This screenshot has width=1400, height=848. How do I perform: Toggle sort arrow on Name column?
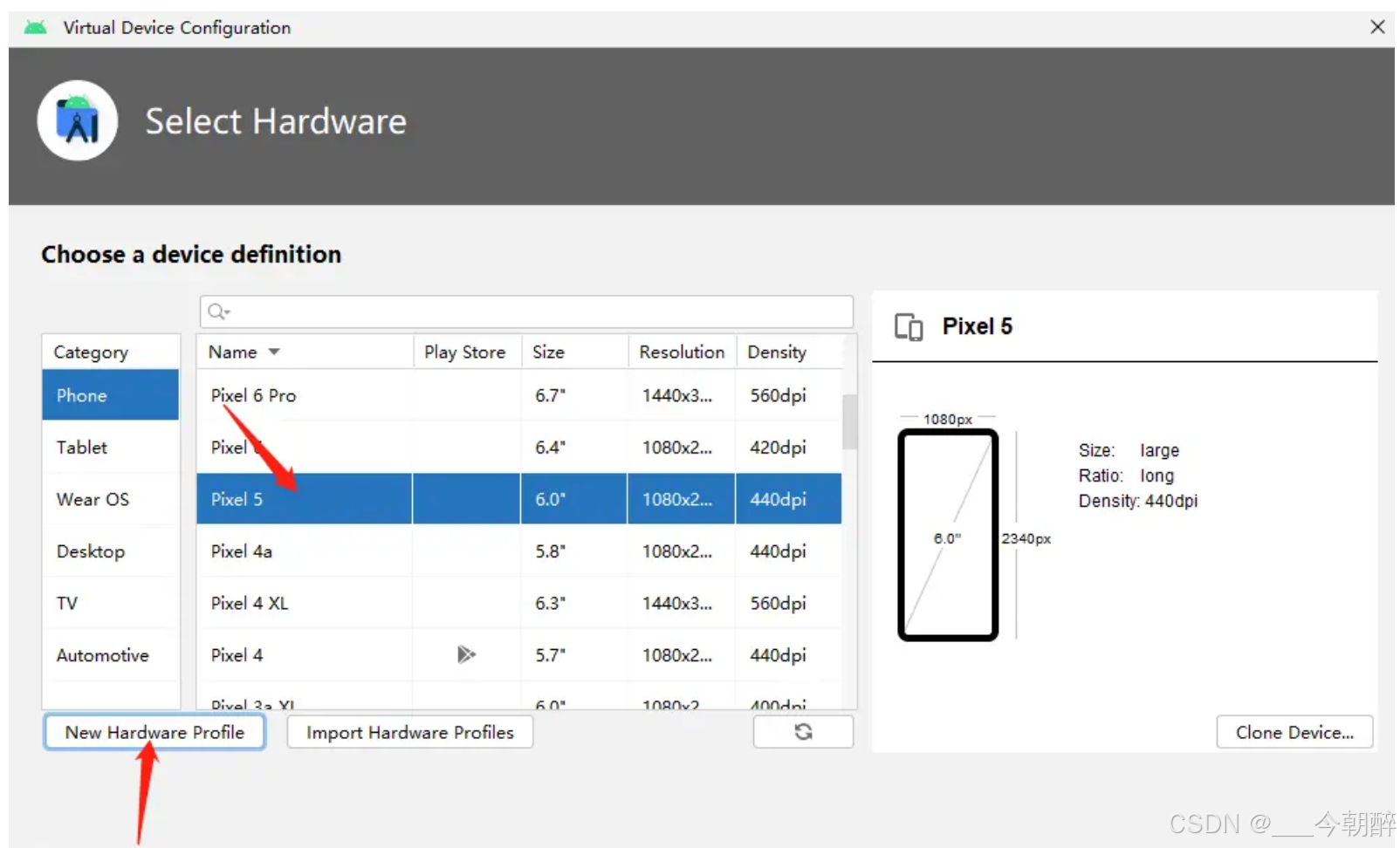pyautogui.click(x=274, y=352)
